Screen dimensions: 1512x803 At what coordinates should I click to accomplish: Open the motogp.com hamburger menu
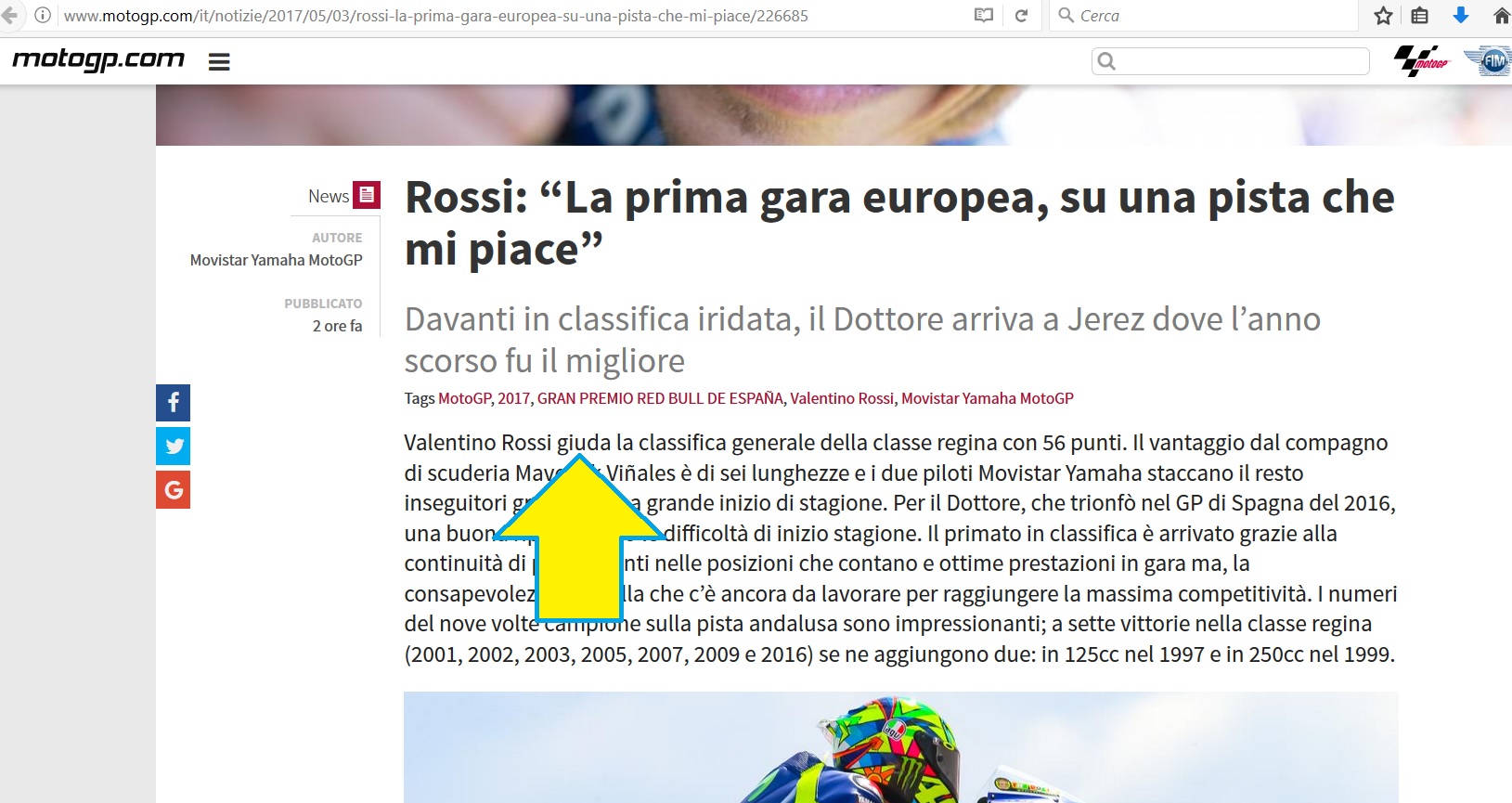[219, 62]
